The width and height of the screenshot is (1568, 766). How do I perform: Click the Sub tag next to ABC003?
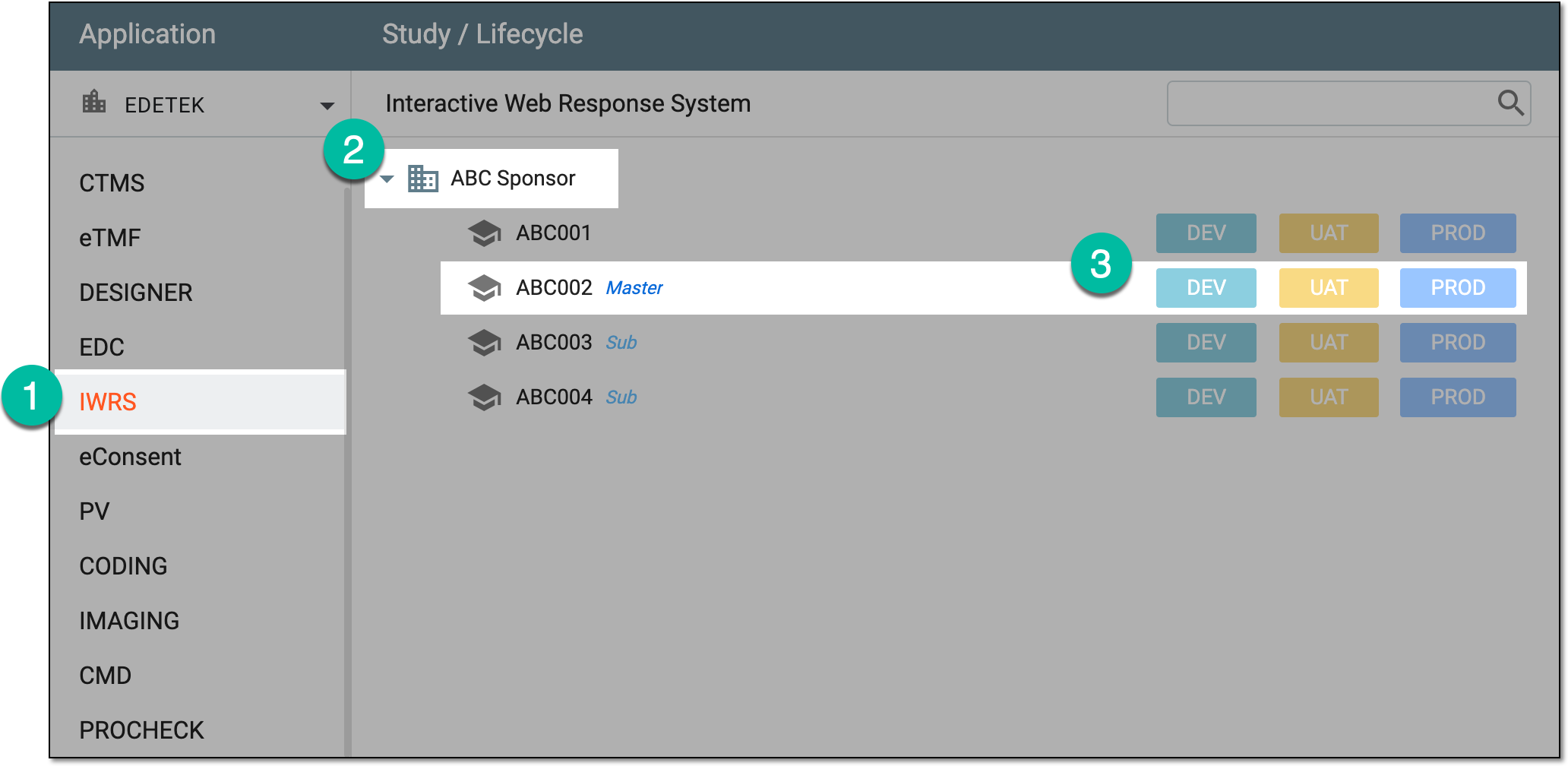[621, 343]
